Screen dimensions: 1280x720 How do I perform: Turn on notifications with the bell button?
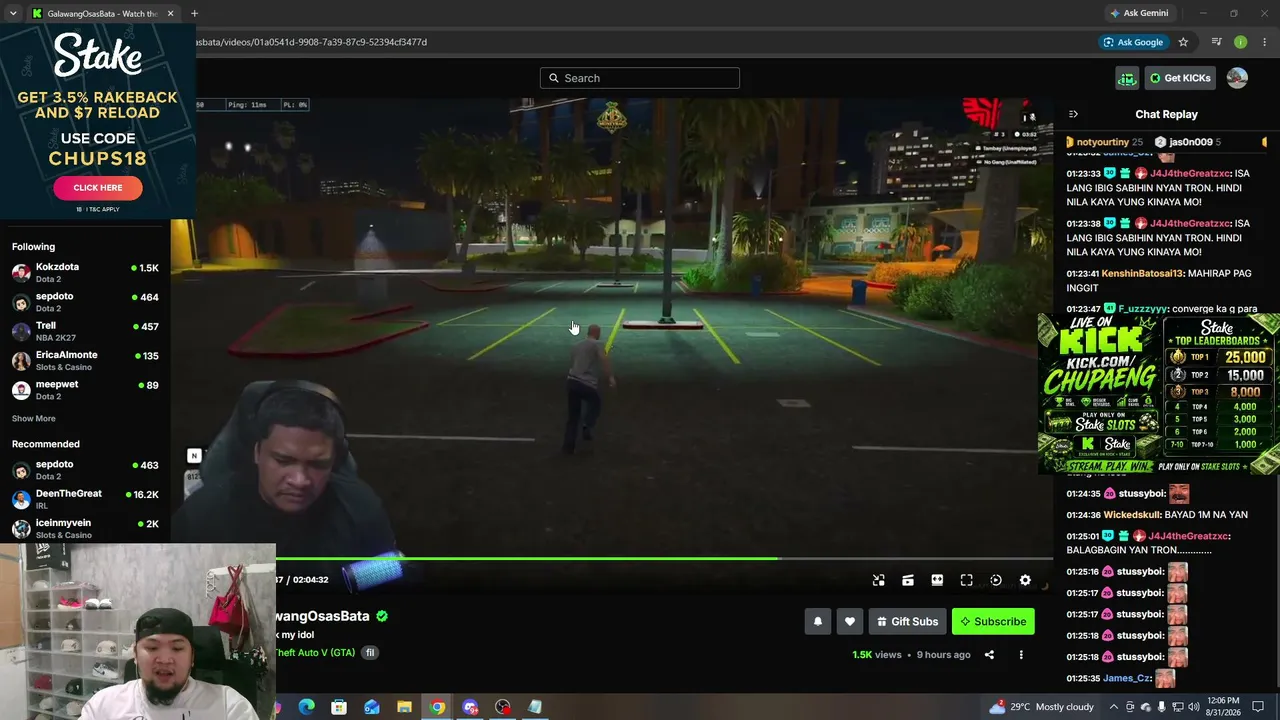point(818,621)
